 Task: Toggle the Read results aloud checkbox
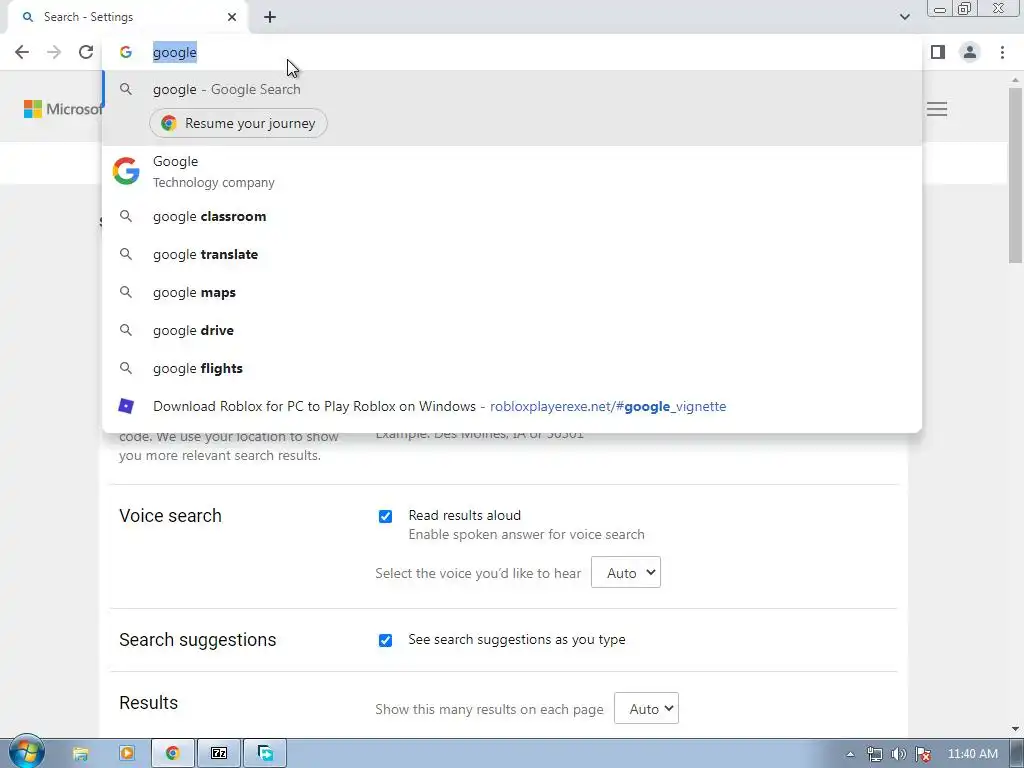[385, 517]
